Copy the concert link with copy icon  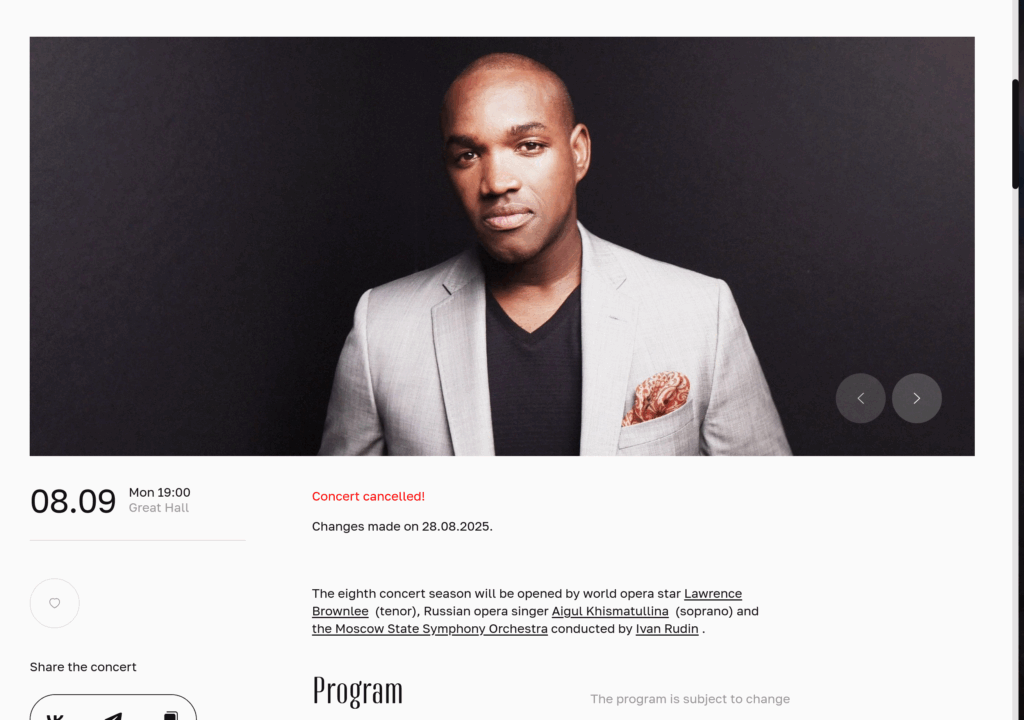point(170,716)
